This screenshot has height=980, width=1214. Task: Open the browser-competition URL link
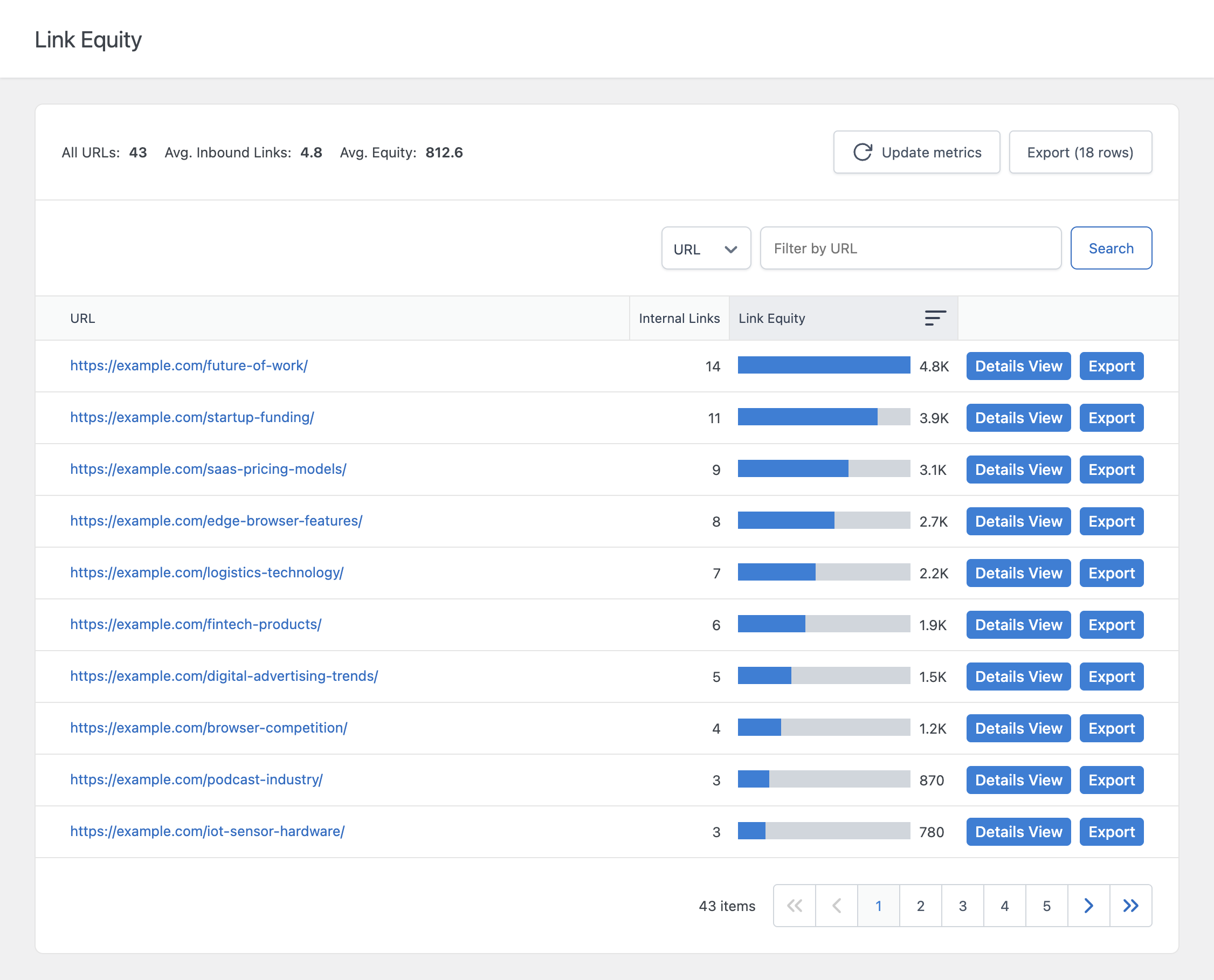(209, 728)
